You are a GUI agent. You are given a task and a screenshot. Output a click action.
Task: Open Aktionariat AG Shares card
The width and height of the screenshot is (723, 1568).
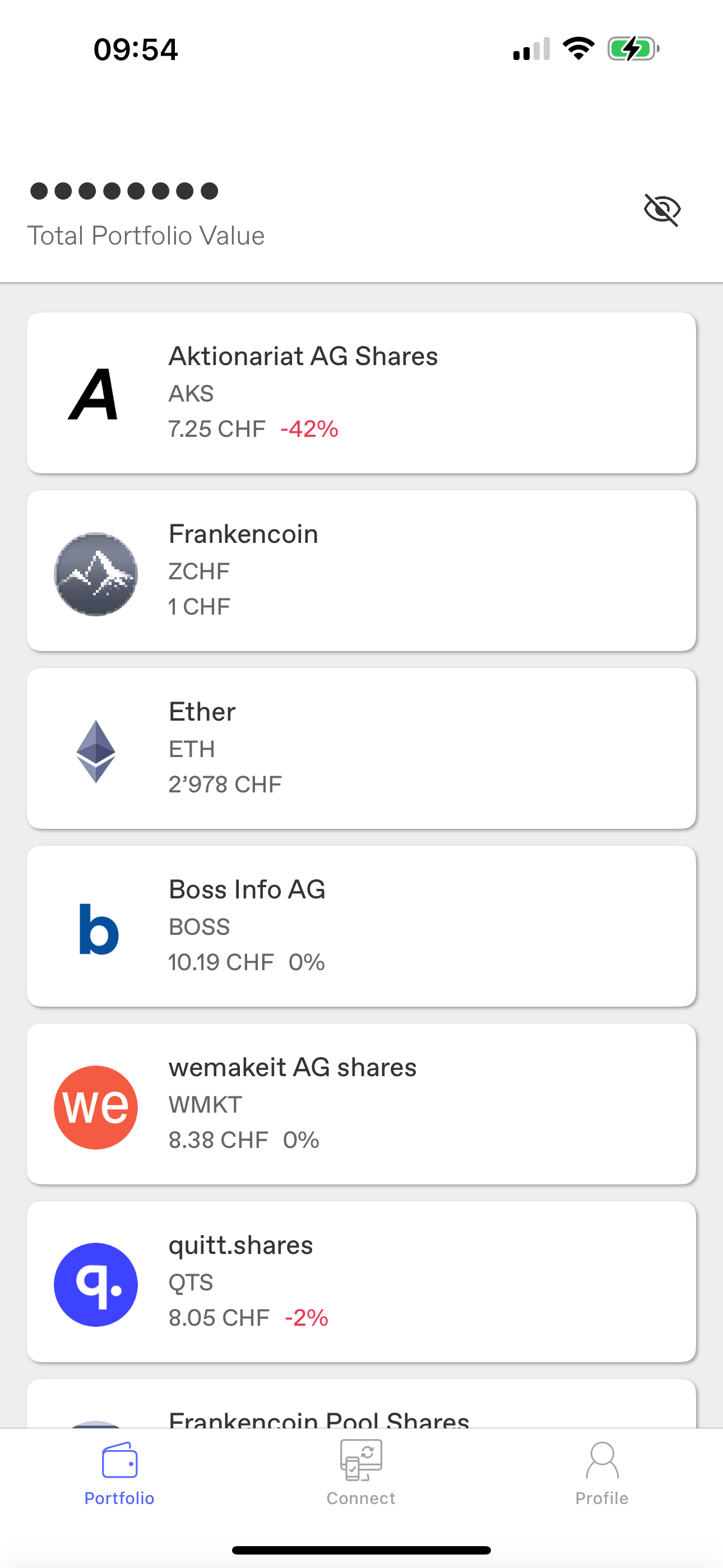[x=361, y=393]
